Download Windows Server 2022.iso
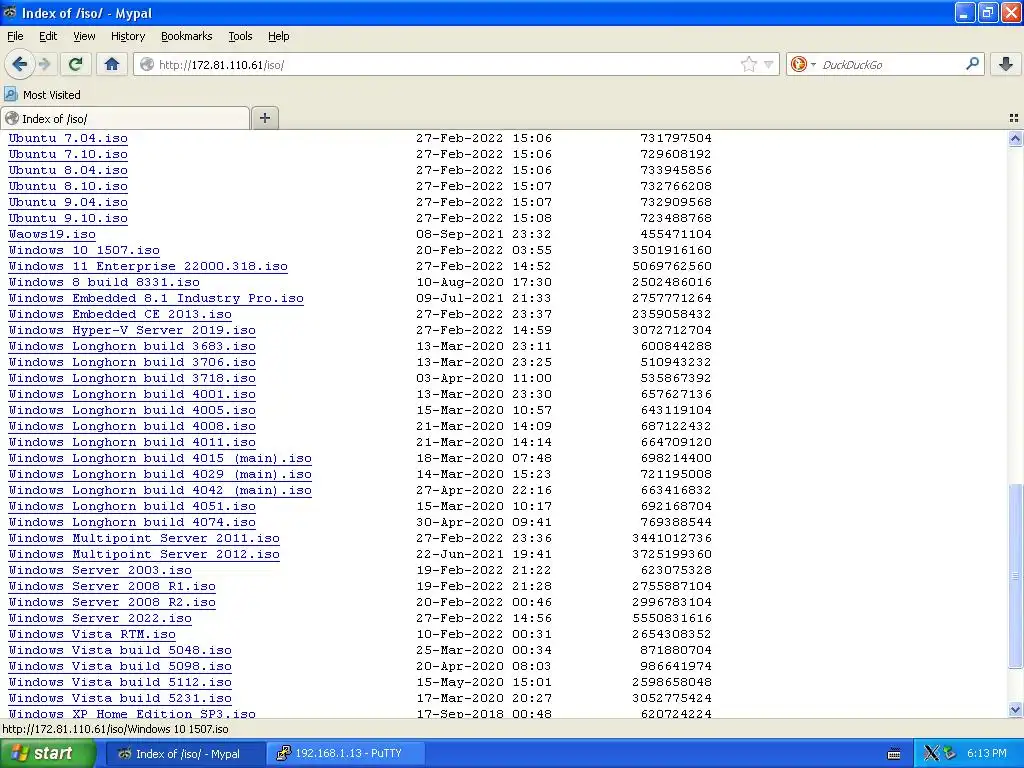The image size is (1024, 768). click(100, 618)
